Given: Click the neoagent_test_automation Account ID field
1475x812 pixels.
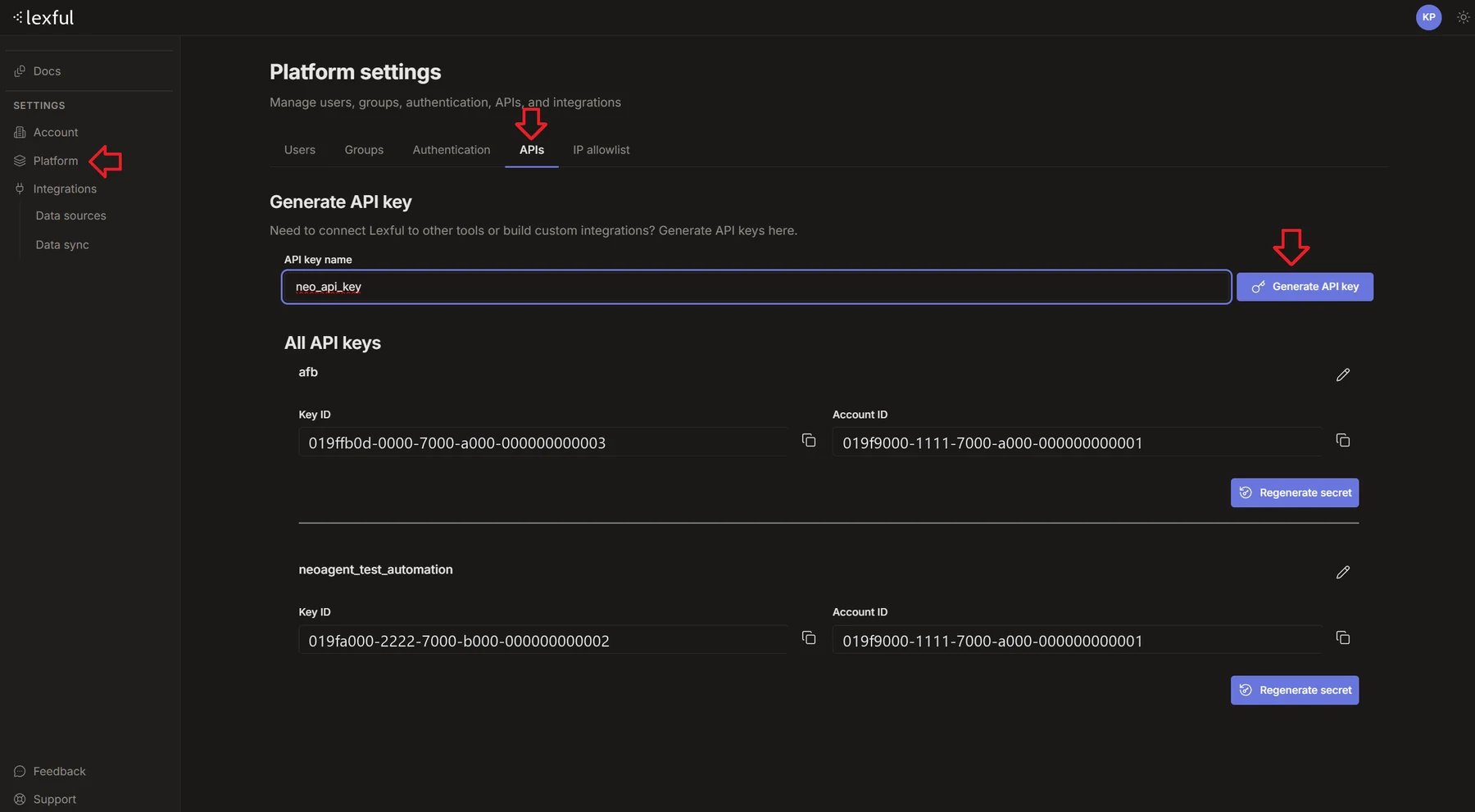Looking at the screenshot, I should [1078, 640].
